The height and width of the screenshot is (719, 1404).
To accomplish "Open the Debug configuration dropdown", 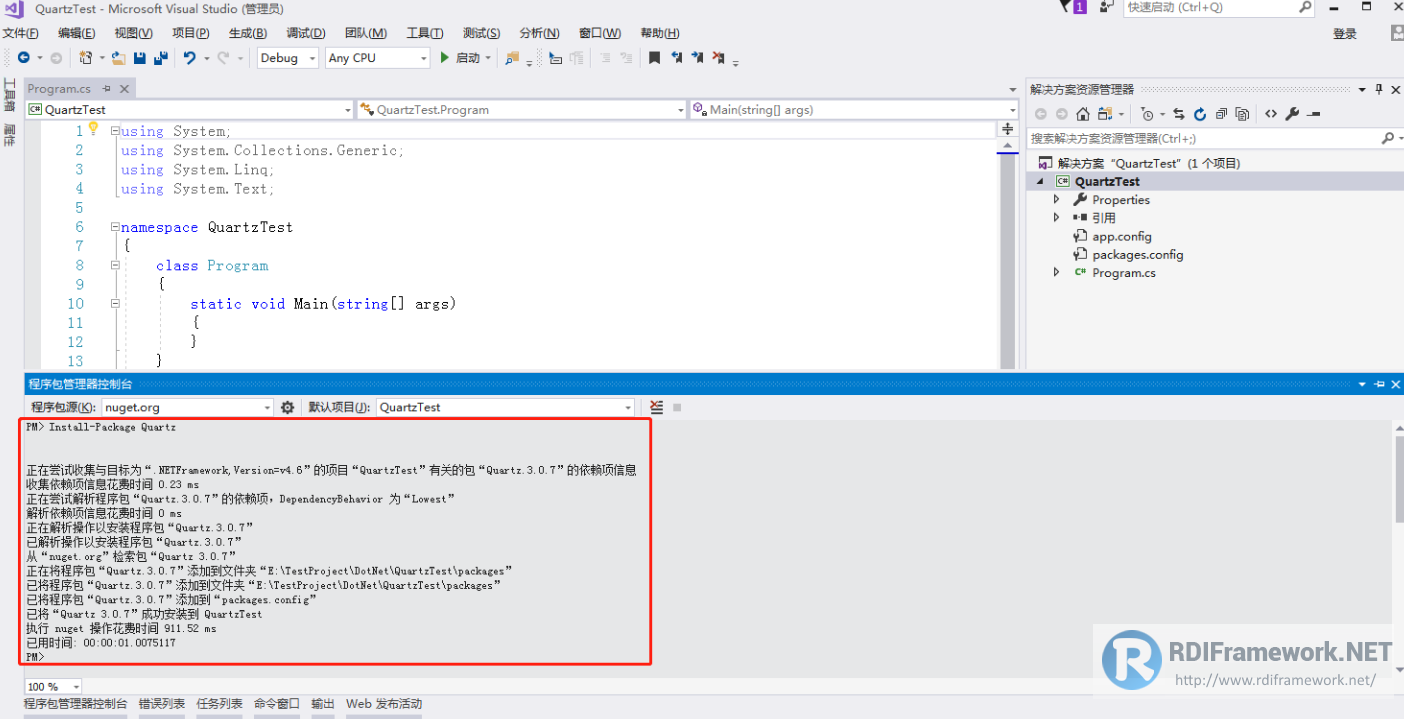I will (288, 58).
